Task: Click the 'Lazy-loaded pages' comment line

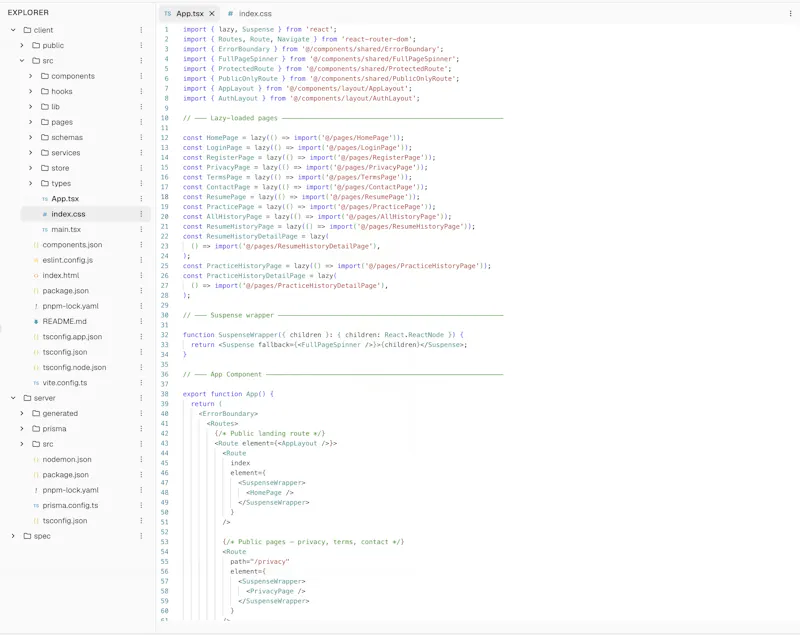Action: (343, 118)
